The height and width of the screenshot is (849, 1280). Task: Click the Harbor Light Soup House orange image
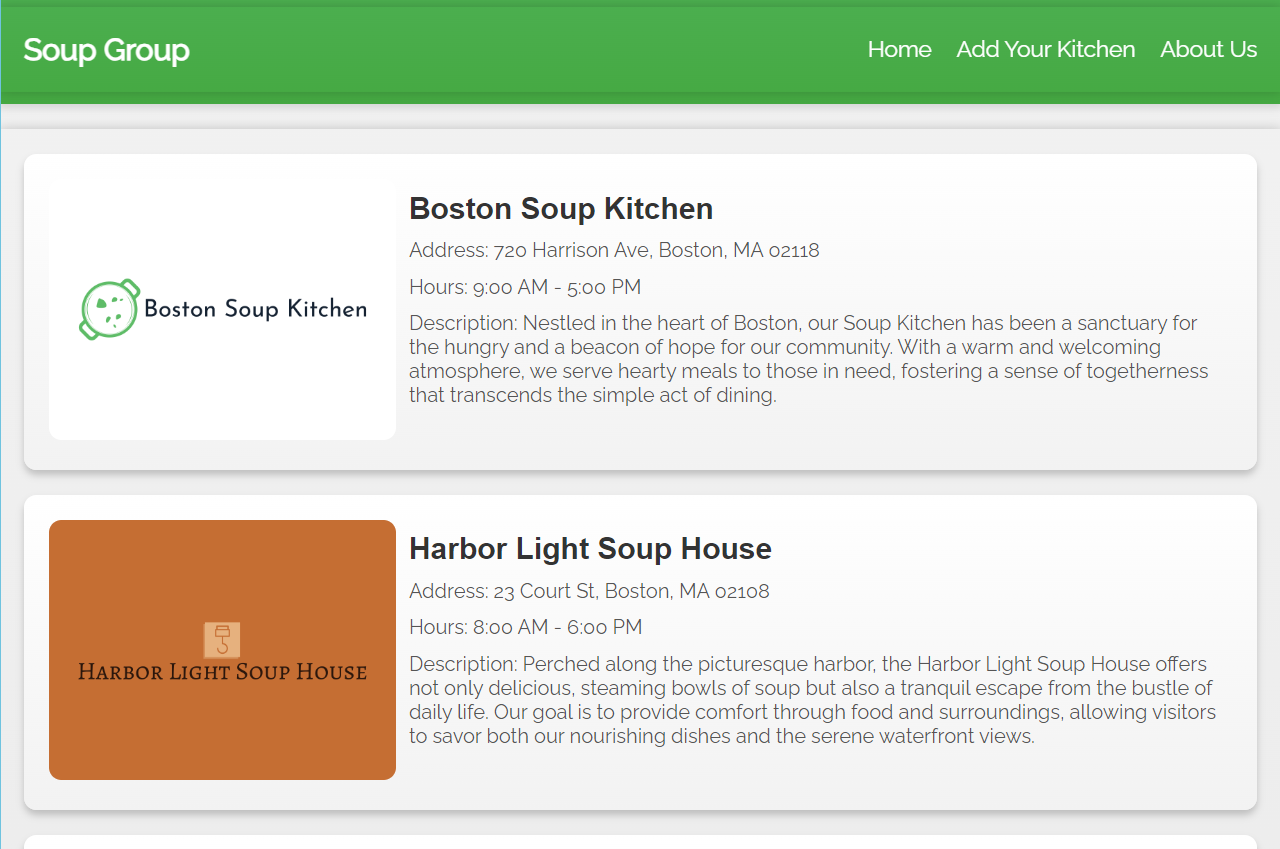tap(222, 650)
